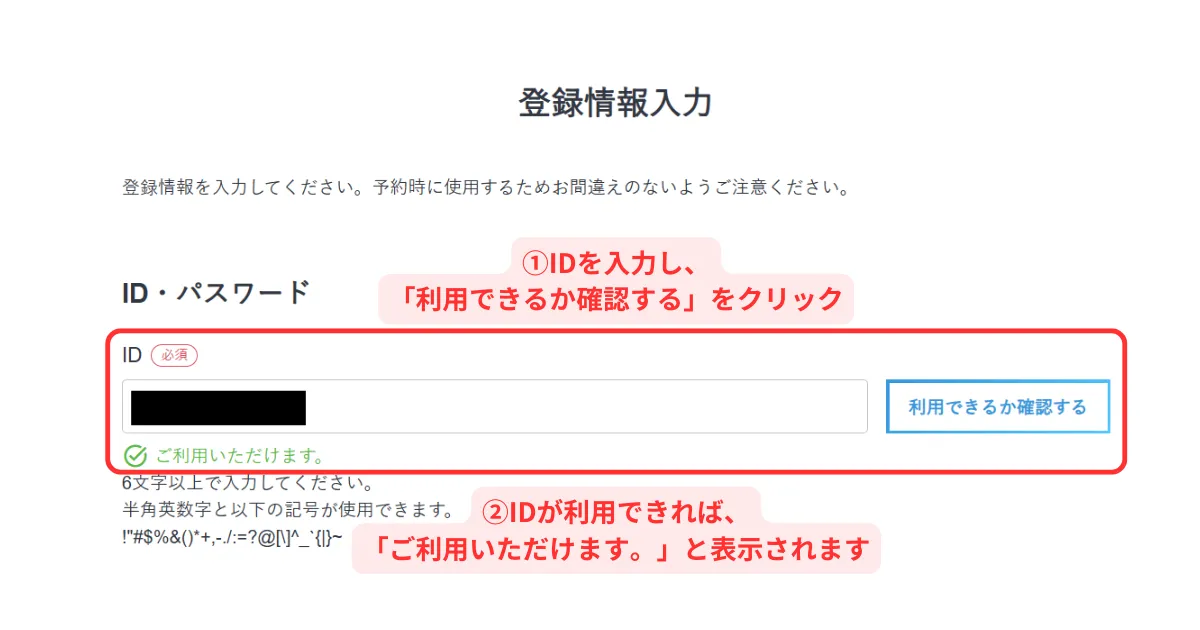This screenshot has width=1200, height=630.
Task: Click the 半角英数字と以下の記号が使用できます hint
Action: [288, 510]
